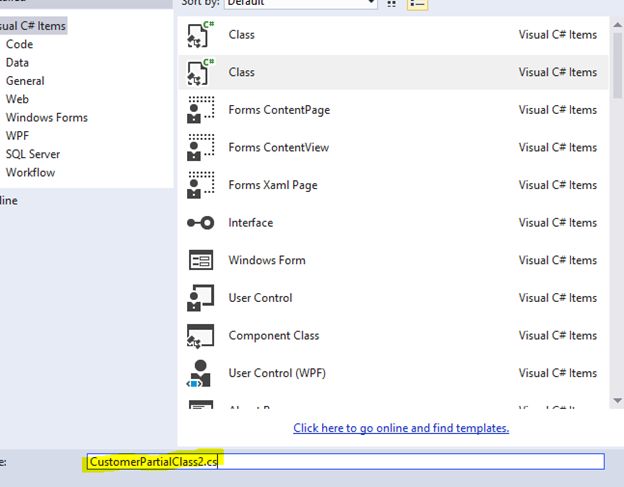Choose the User Control icon
This screenshot has height=487, width=624.
(x=201, y=298)
